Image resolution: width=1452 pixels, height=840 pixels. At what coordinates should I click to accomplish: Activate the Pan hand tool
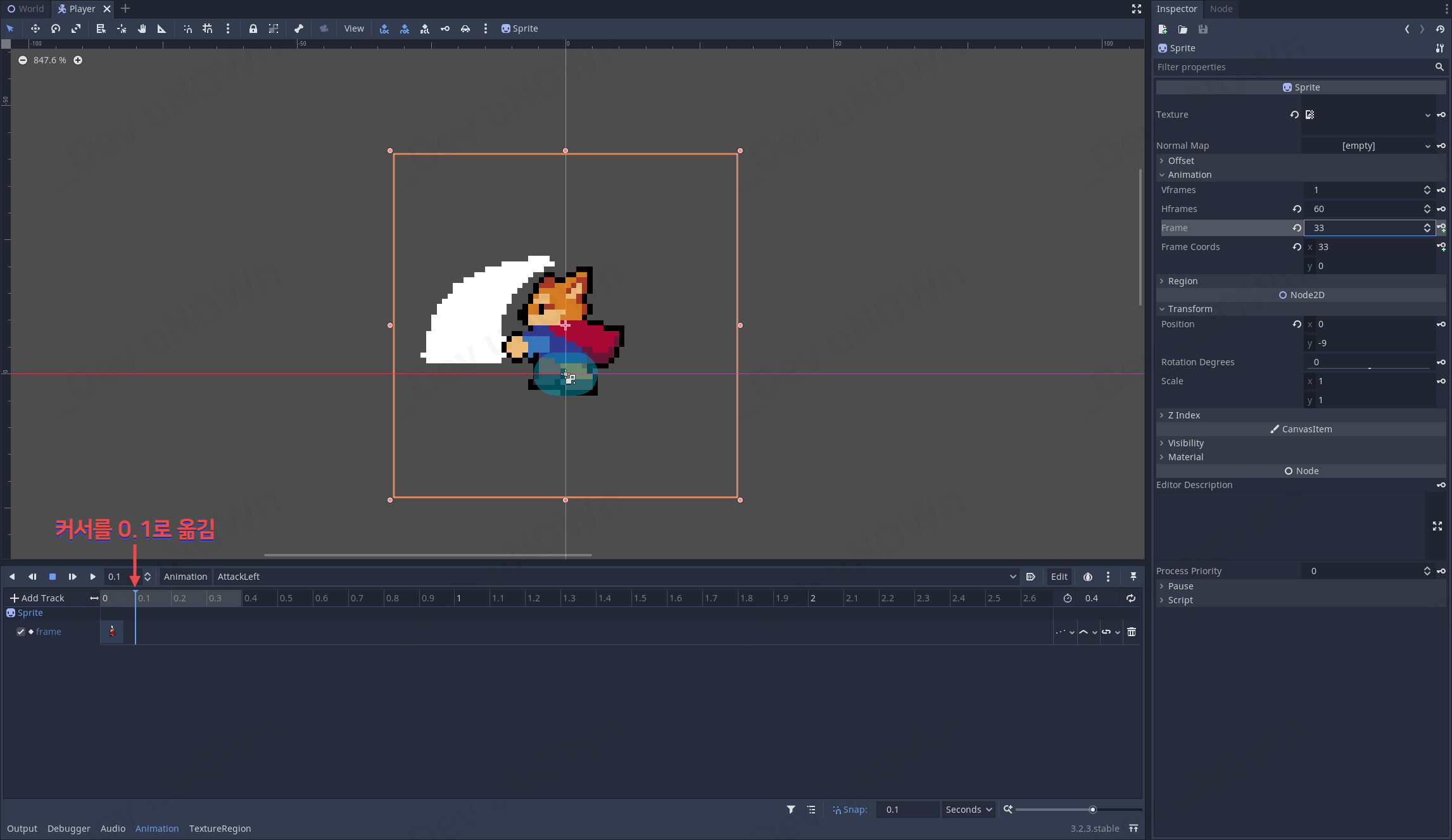tap(142, 28)
